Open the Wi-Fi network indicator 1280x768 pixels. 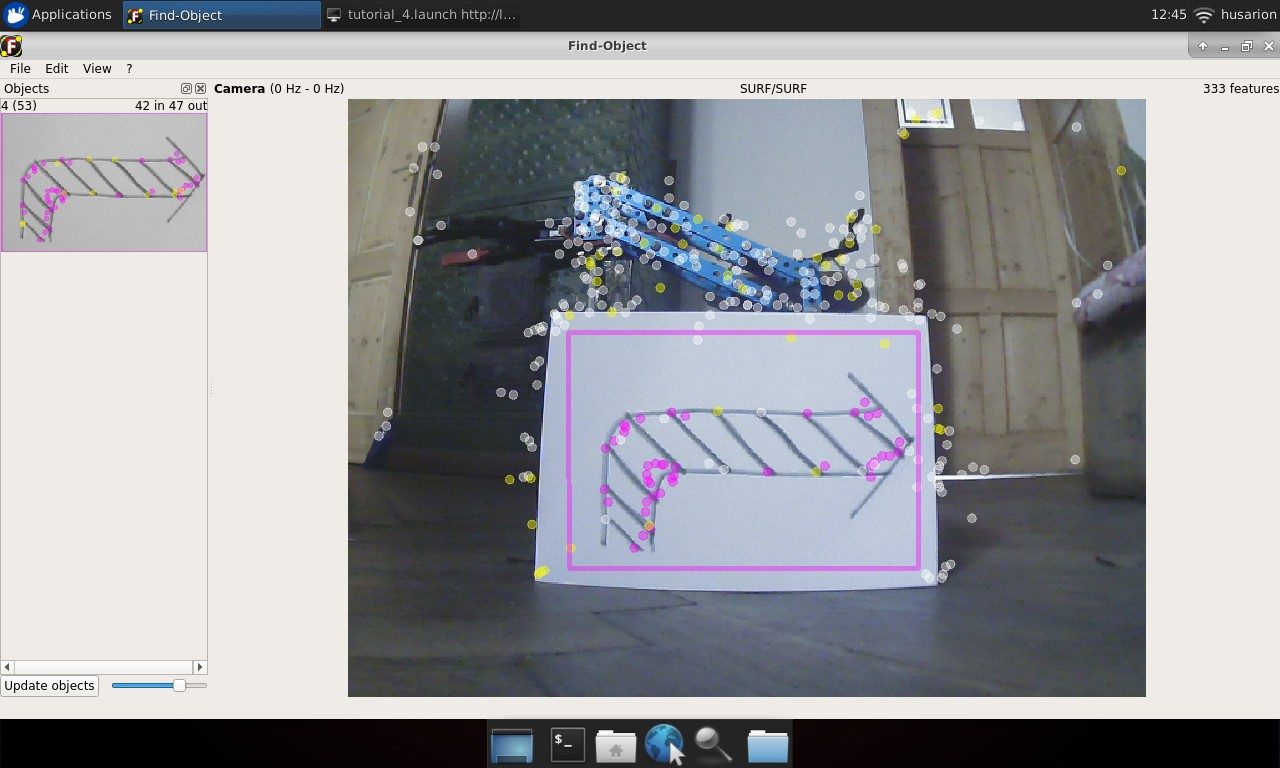coord(1204,15)
